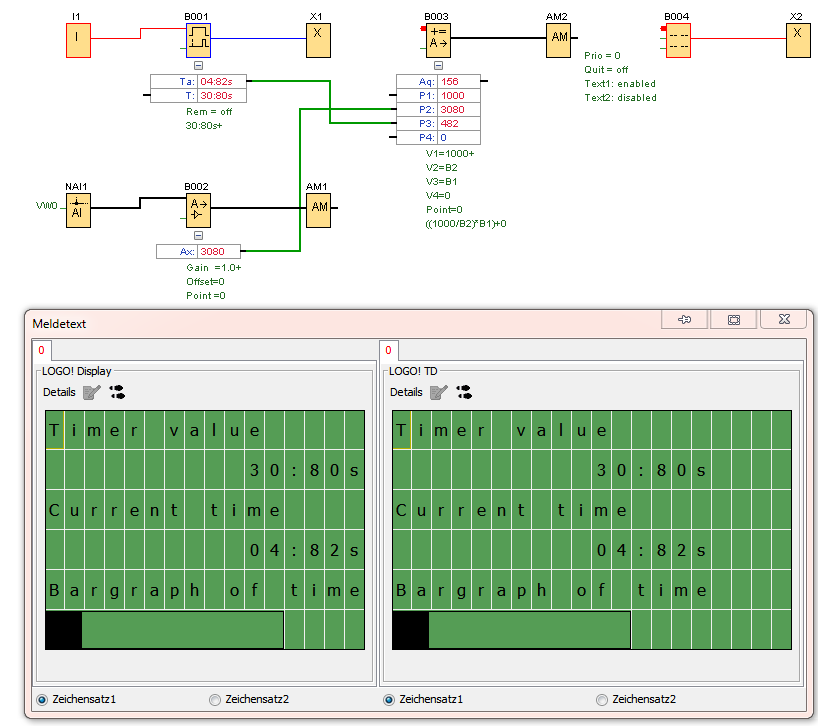Select Zeichensatz2 under LOGO! Display

[x=214, y=700]
